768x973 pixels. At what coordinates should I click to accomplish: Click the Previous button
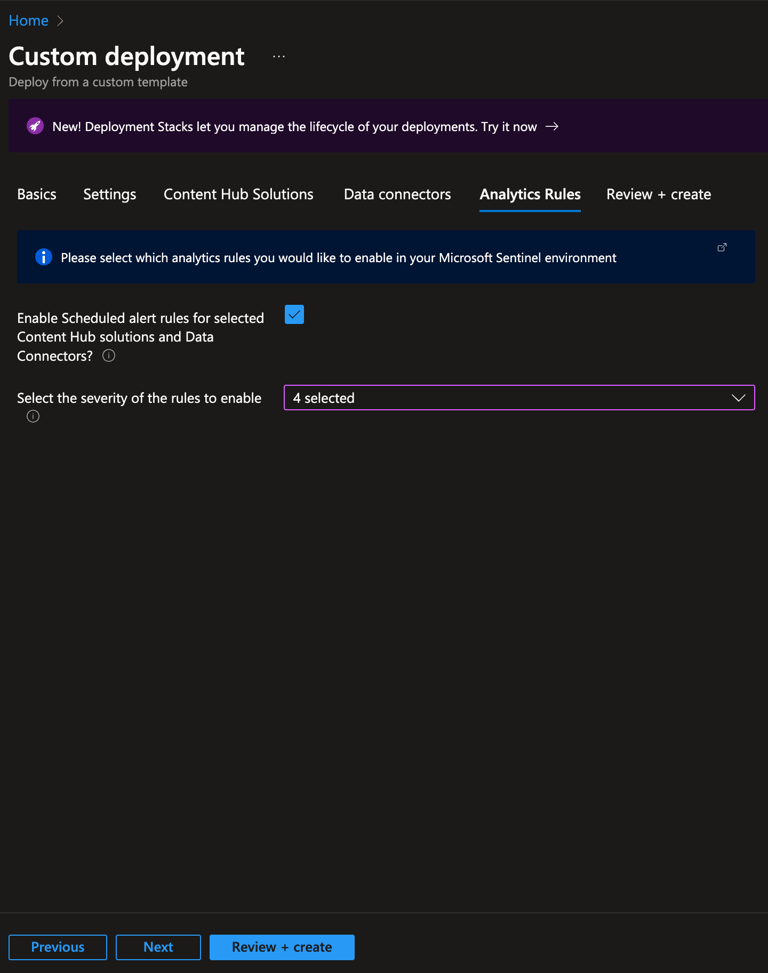click(x=58, y=947)
